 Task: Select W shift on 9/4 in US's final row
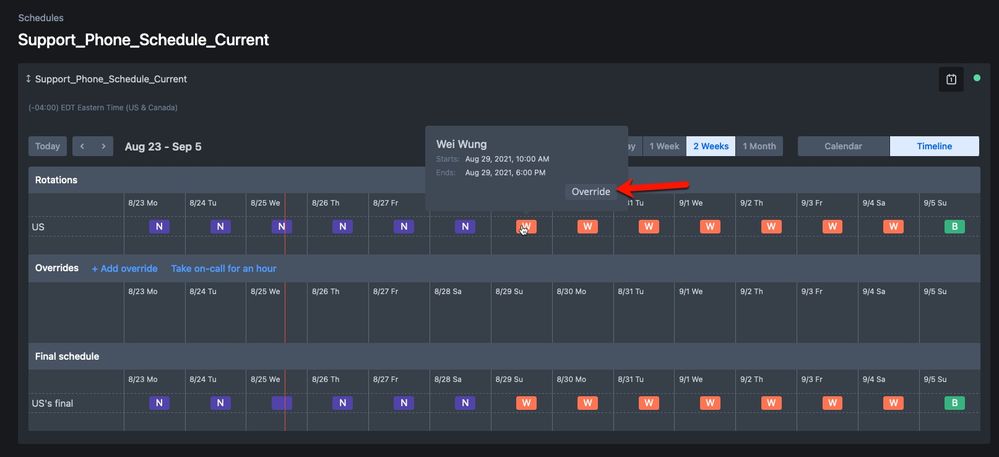pos(893,403)
